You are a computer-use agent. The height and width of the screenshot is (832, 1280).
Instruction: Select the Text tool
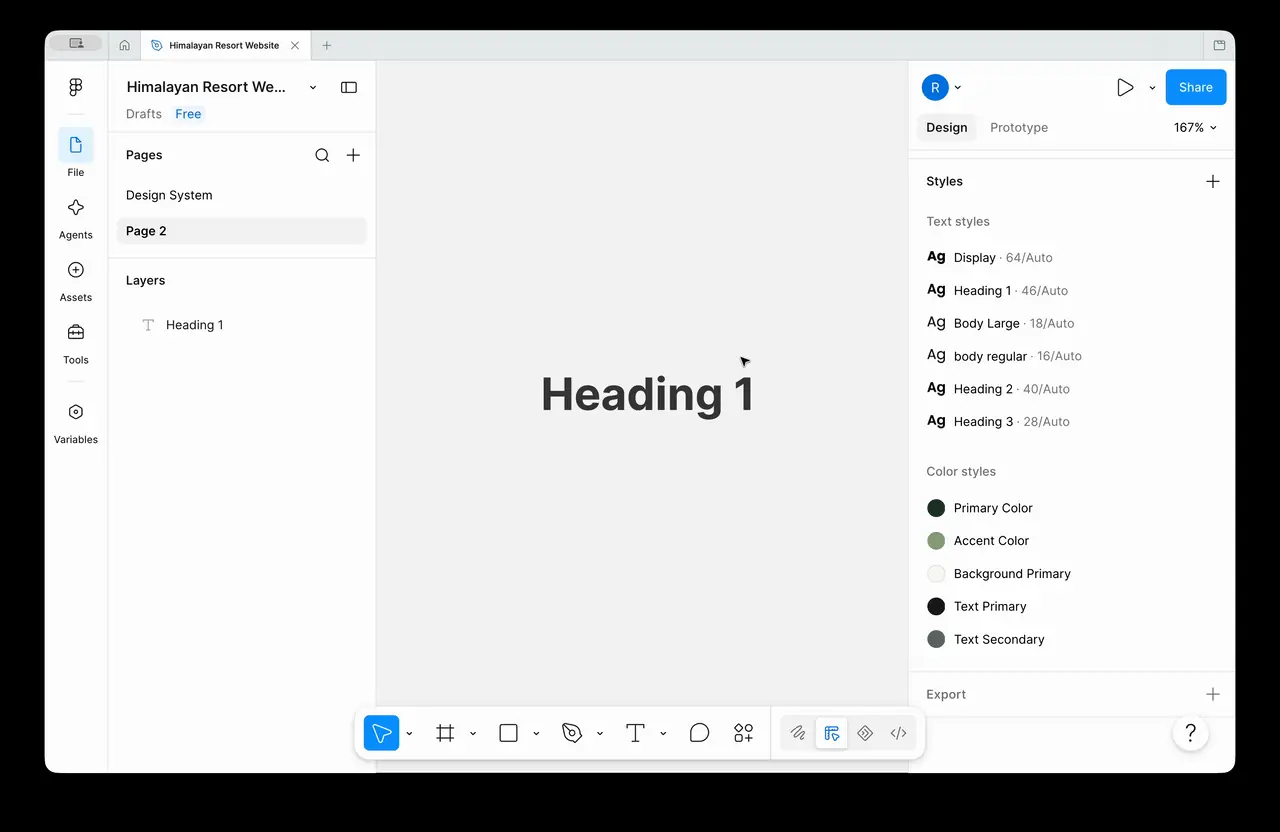point(635,733)
